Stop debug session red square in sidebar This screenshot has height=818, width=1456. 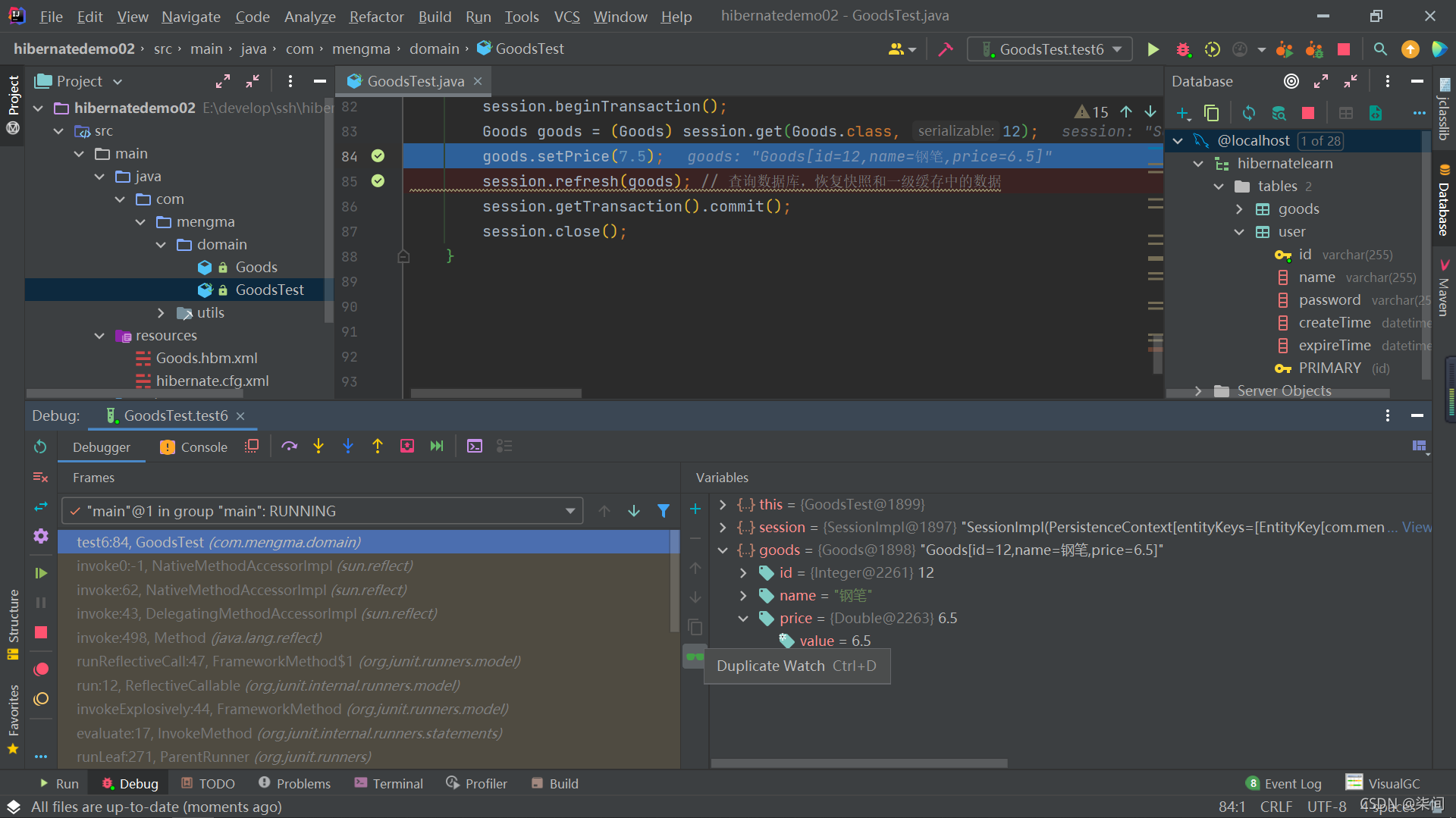point(41,632)
